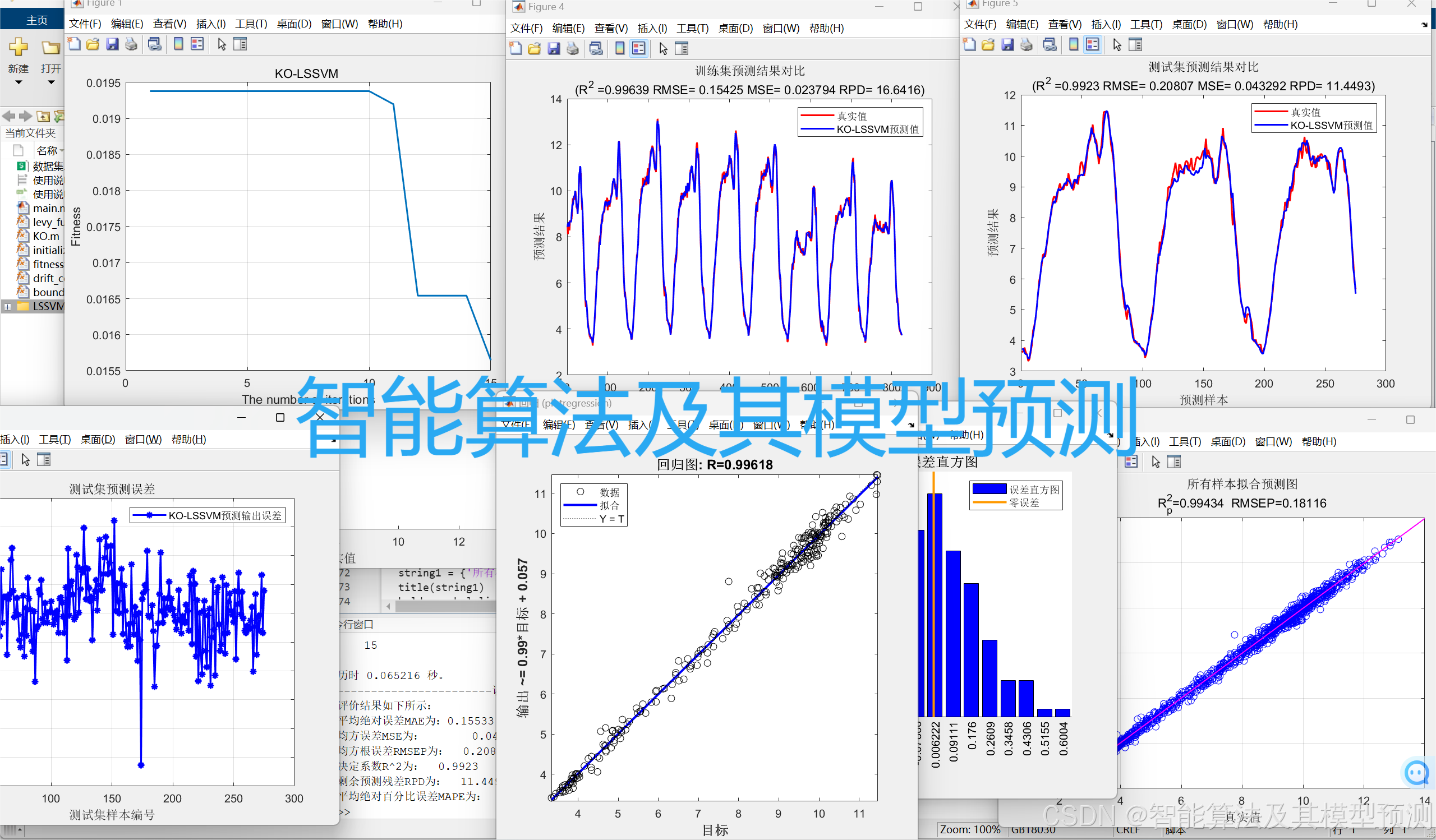Open Property Inspector in Figure 5 toolbar
Viewport: 1436px width, 840px height.
click(1136, 44)
